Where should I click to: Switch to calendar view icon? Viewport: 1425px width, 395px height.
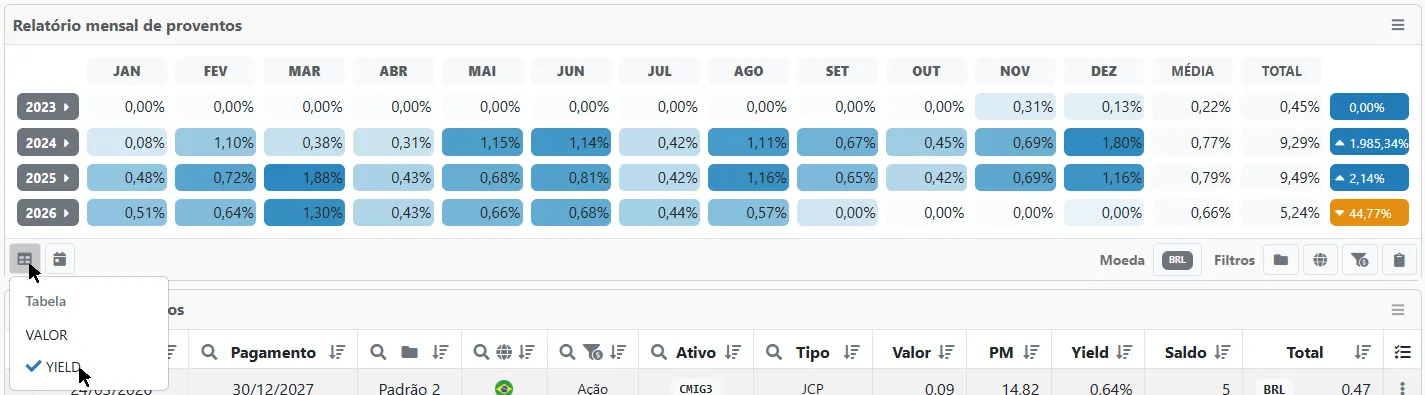coord(60,260)
